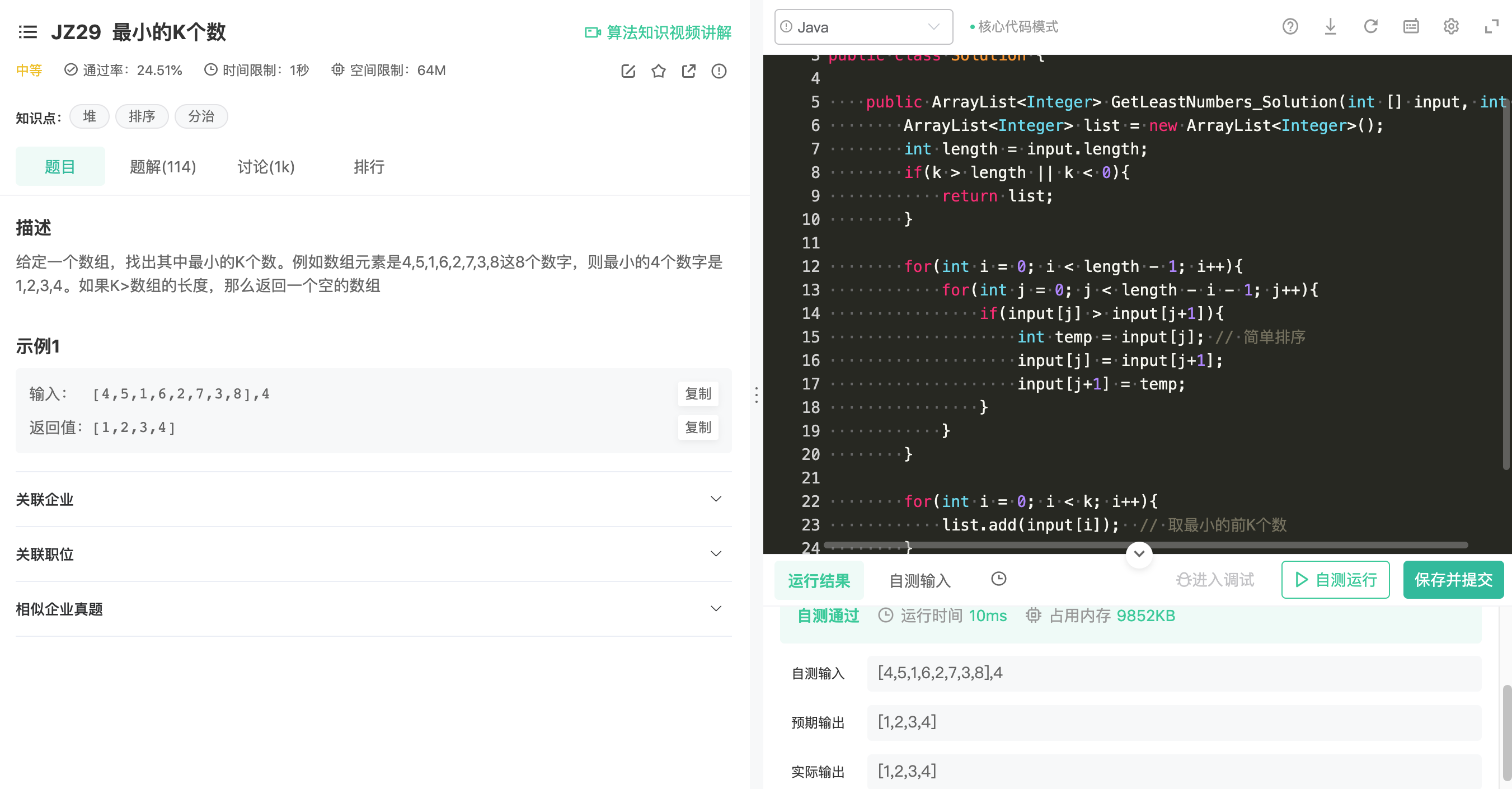Screen dimensions: 1512x789
Task: Click the 预期输出 value field
Action: [x=1174, y=722]
